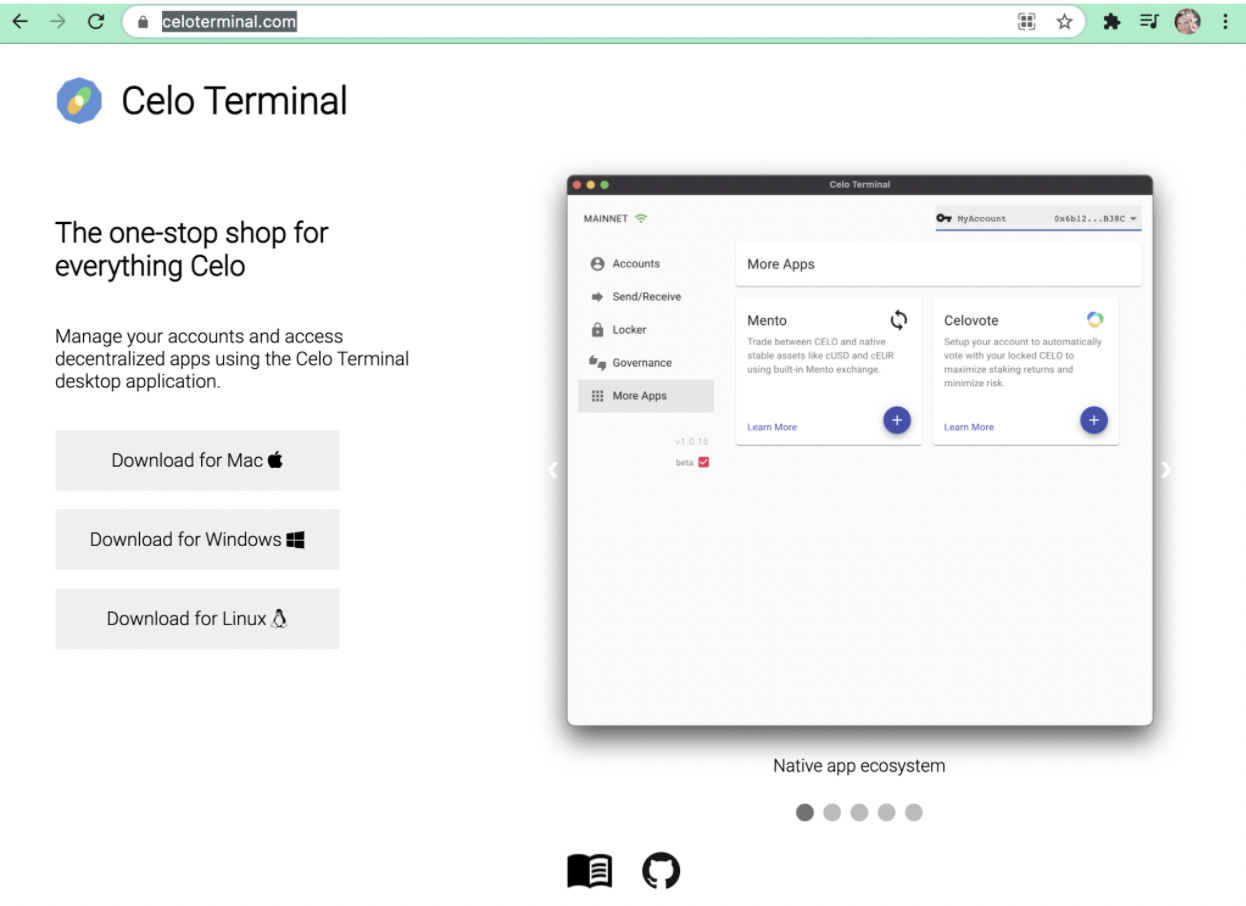The width and height of the screenshot is (1246, 906).
Task: Select the first carousel dot
Action: (x=805, y=812)
